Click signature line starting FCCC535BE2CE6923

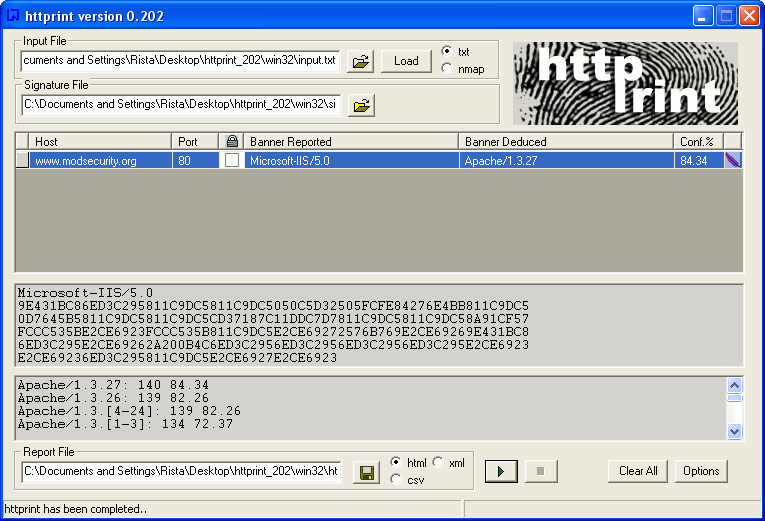pos(273,332)
